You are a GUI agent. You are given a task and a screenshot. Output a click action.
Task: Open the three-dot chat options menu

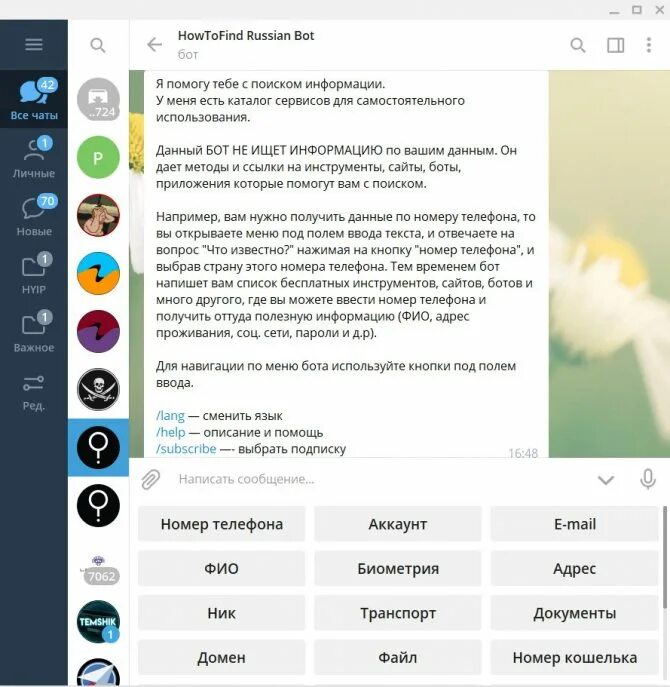[649, 45]
